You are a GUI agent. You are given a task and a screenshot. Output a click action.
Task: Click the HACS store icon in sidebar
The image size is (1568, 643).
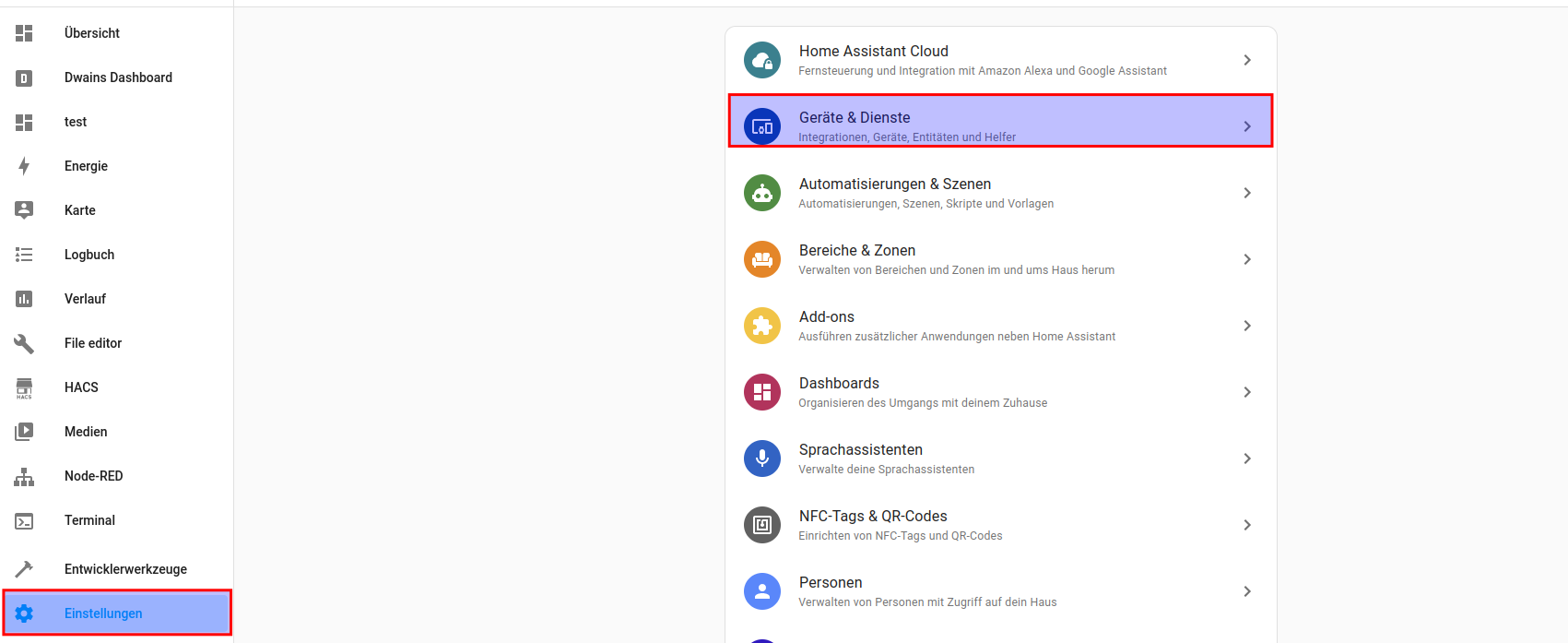coord(24,387)
